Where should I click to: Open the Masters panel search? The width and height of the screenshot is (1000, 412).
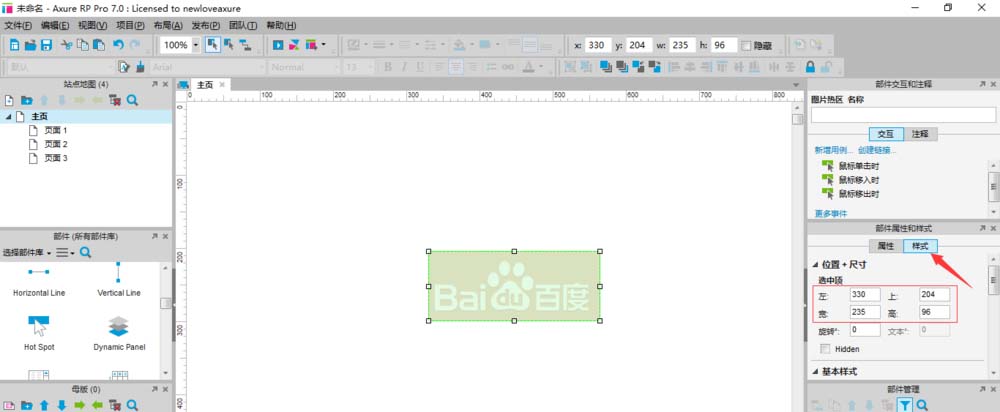[132, 405]
